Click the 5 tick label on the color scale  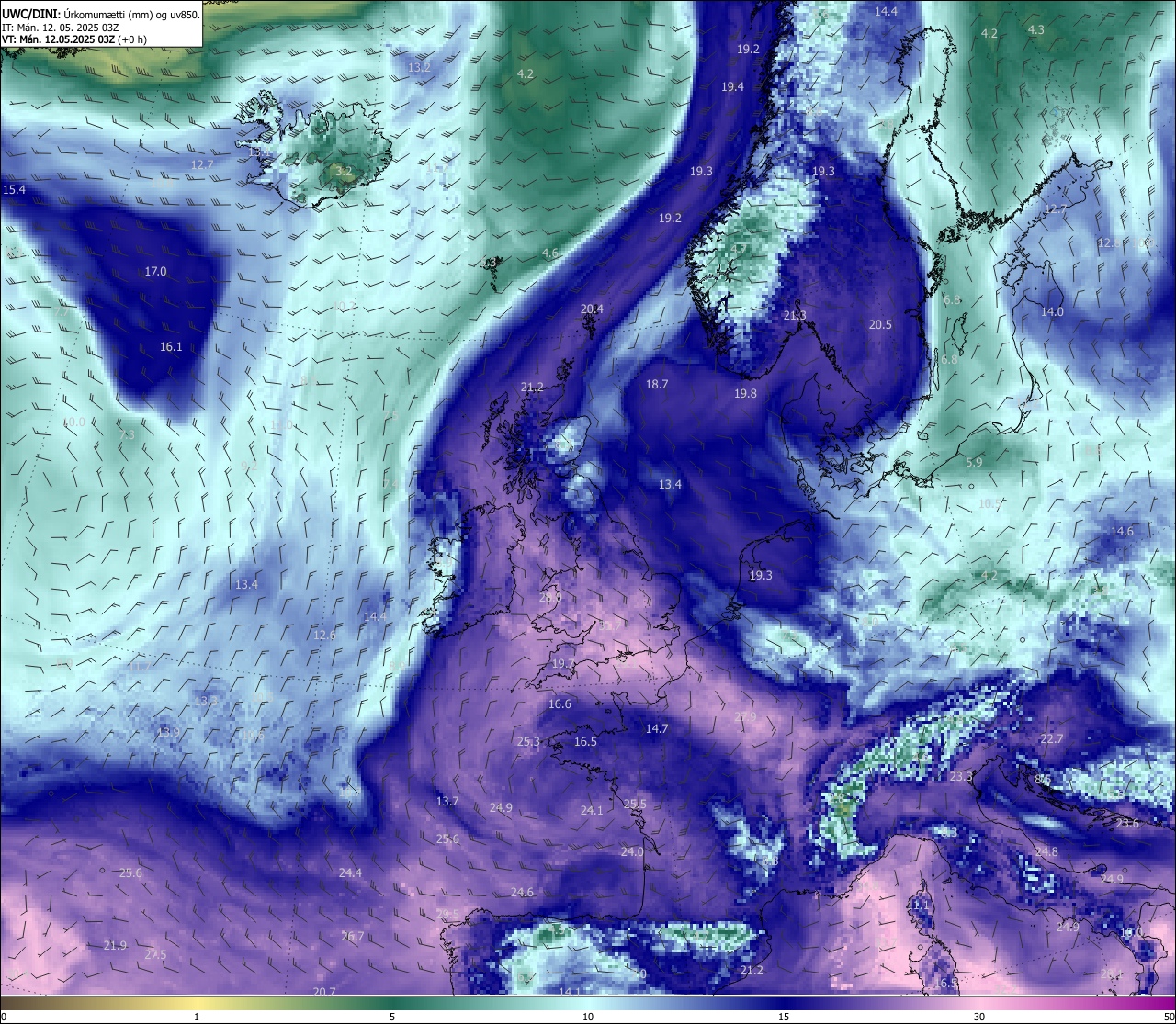click(392, 1017)
